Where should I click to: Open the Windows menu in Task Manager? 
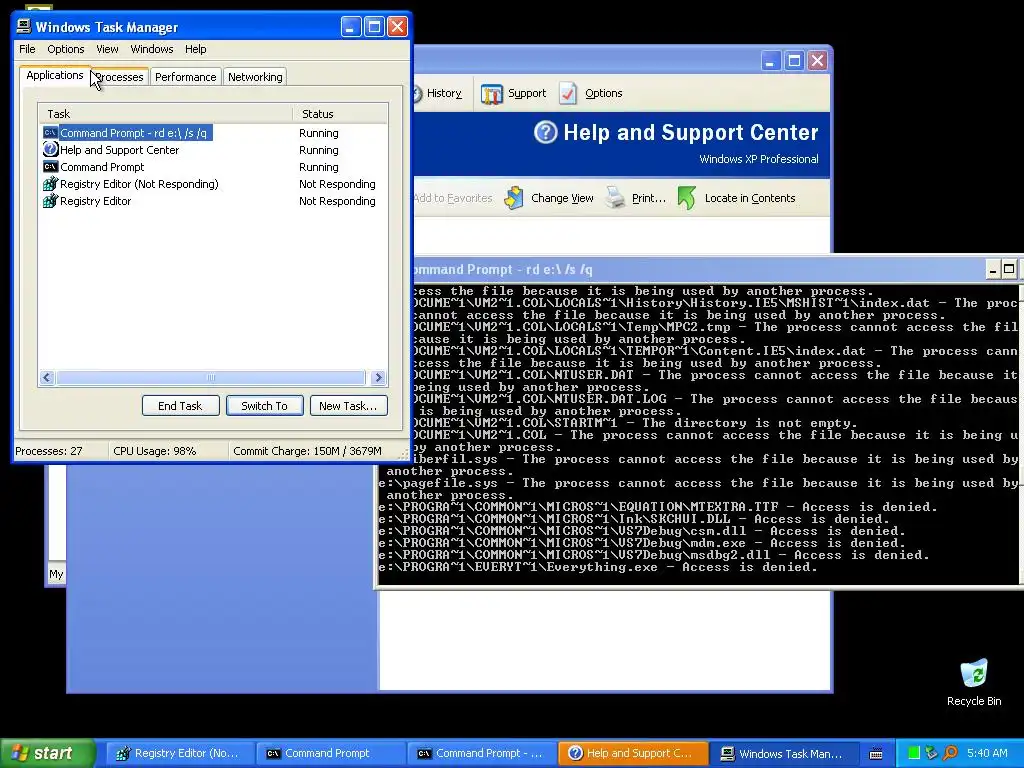tap(152, 49)
